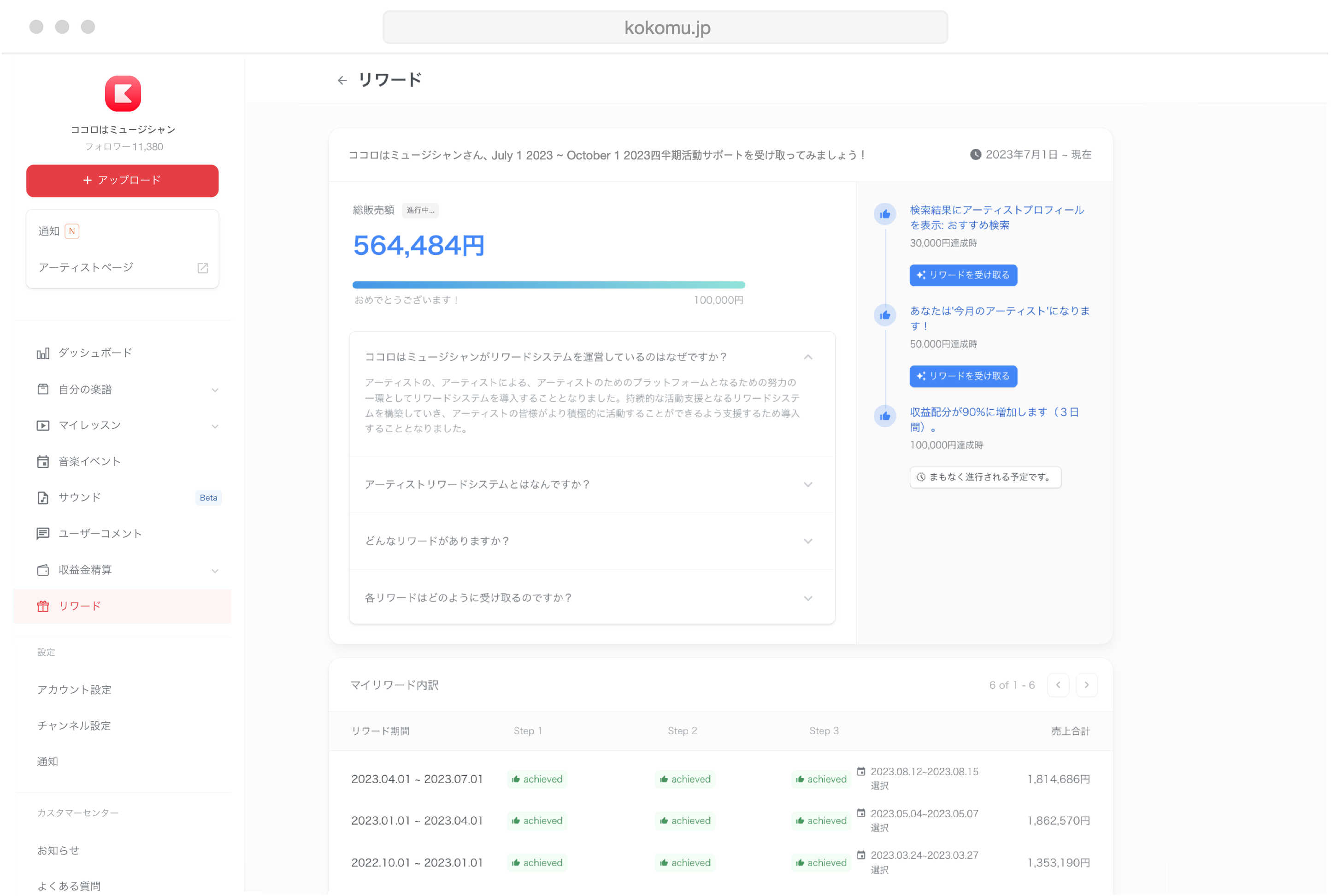
Task: Click the 総販売額 progress bar
Action: pos(548,284)
